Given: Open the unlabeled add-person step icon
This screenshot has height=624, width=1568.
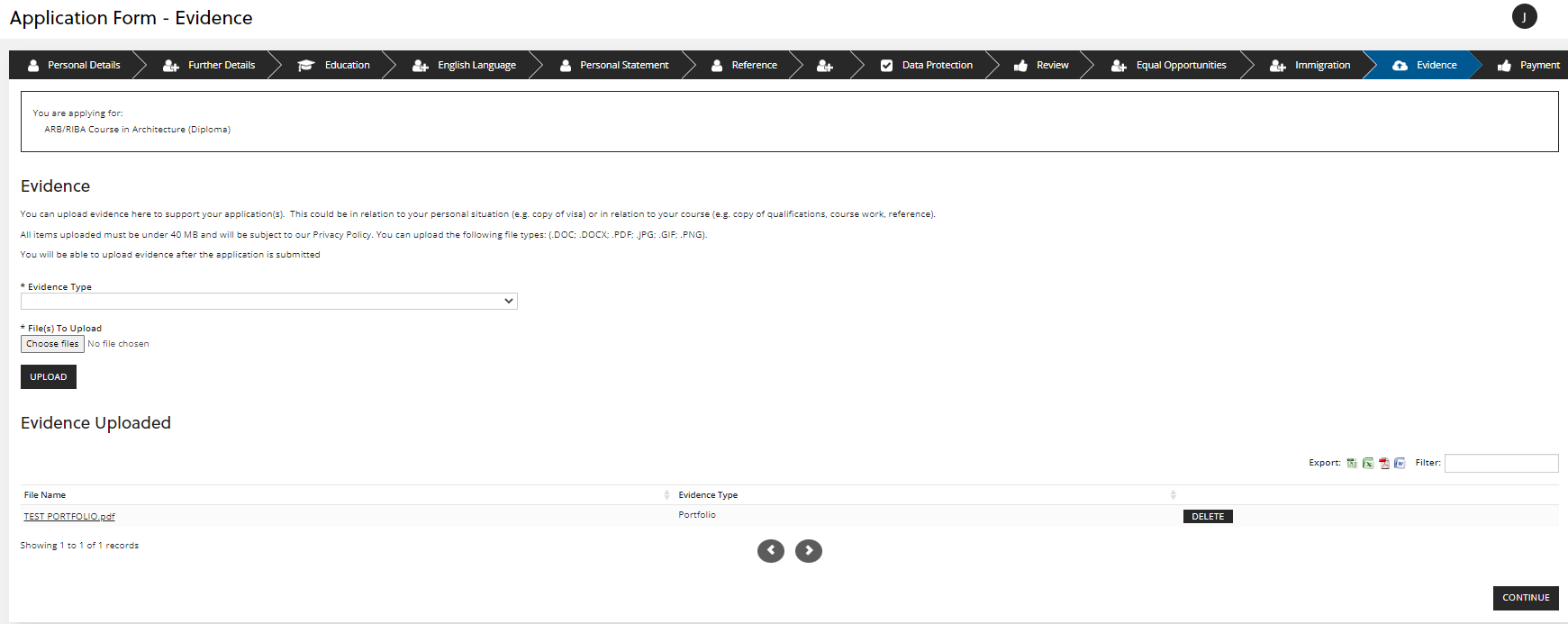Looking at the screenshot, I should click(825, 66).
